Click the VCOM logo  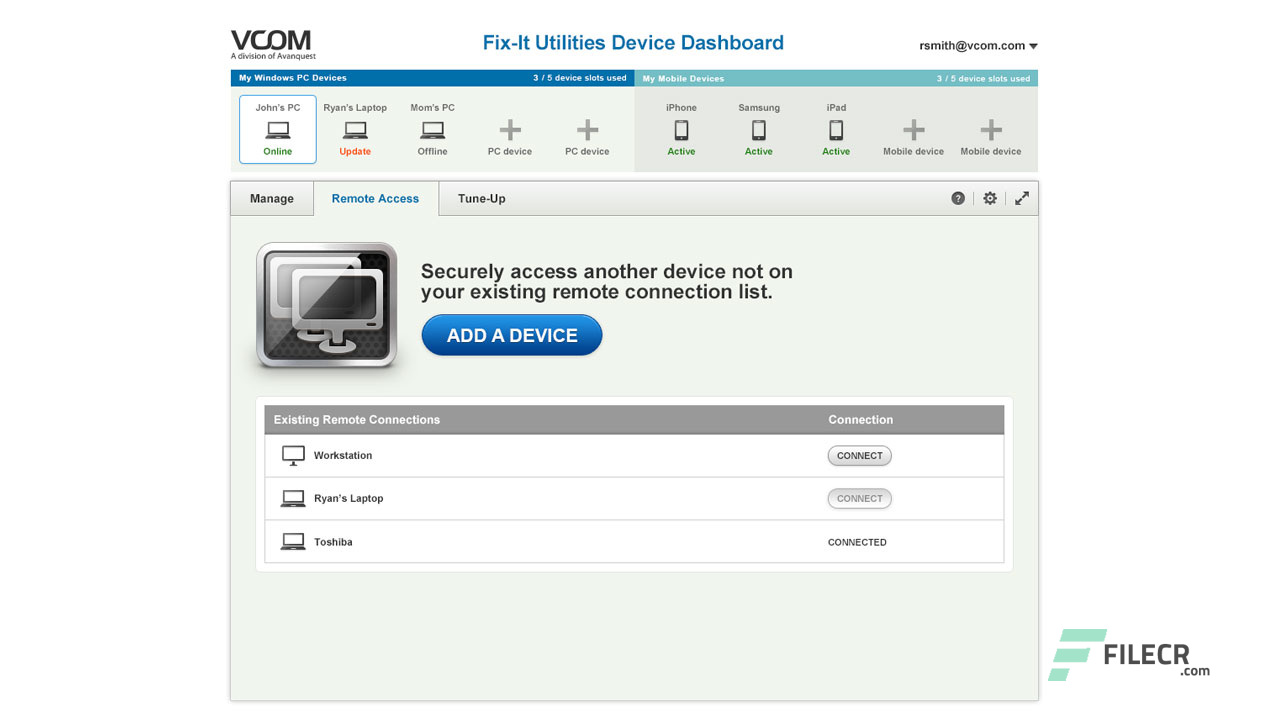273,45
